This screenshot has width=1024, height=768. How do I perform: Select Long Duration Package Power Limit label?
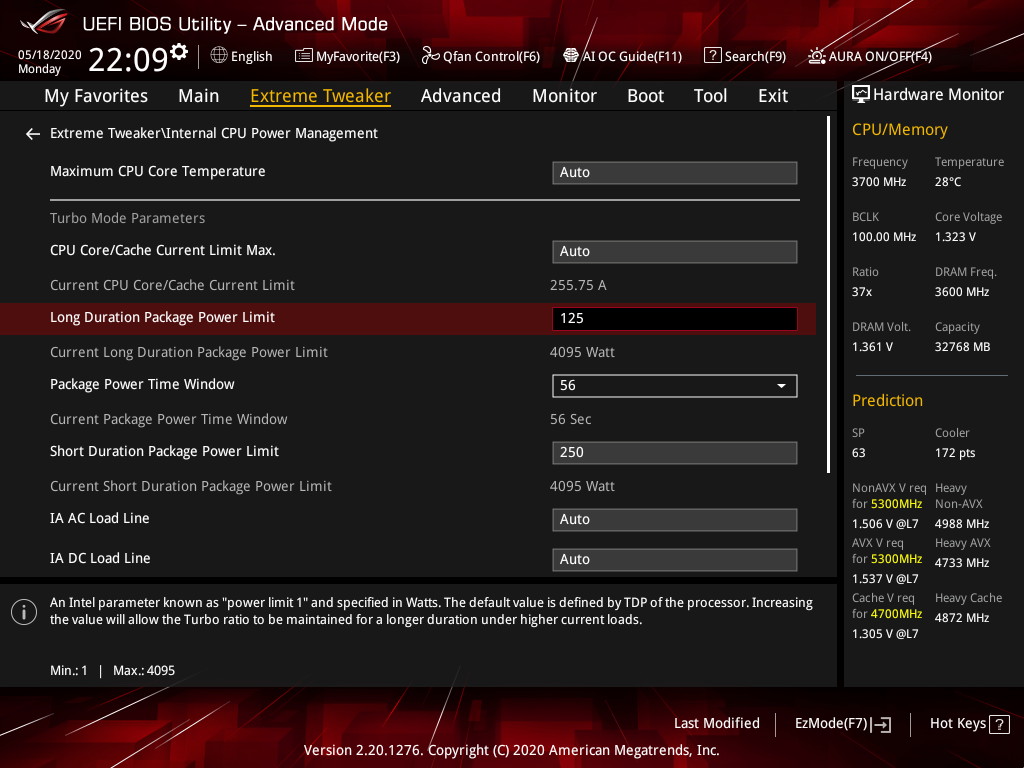[x=163, y=317]
